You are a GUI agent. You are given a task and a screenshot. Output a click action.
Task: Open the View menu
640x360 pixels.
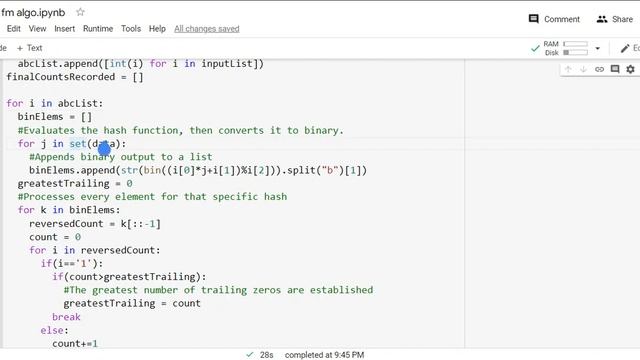[37, 29]
